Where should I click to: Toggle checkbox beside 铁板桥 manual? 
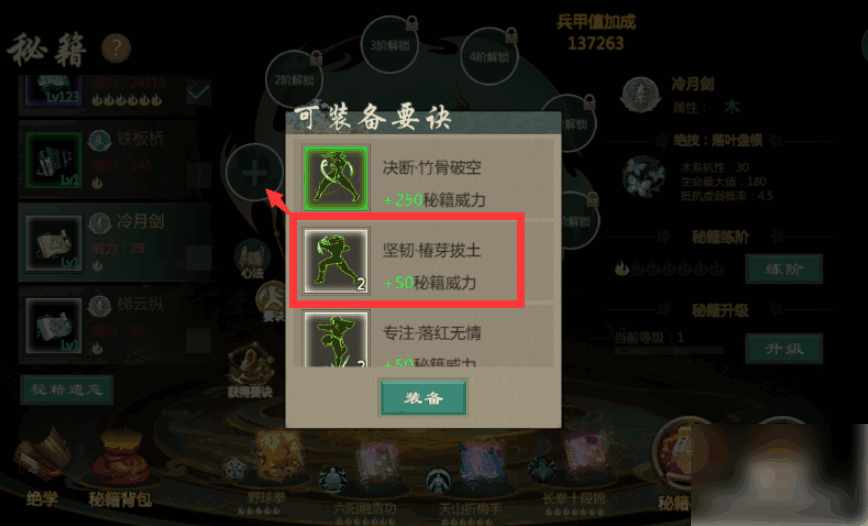(198, 175)
